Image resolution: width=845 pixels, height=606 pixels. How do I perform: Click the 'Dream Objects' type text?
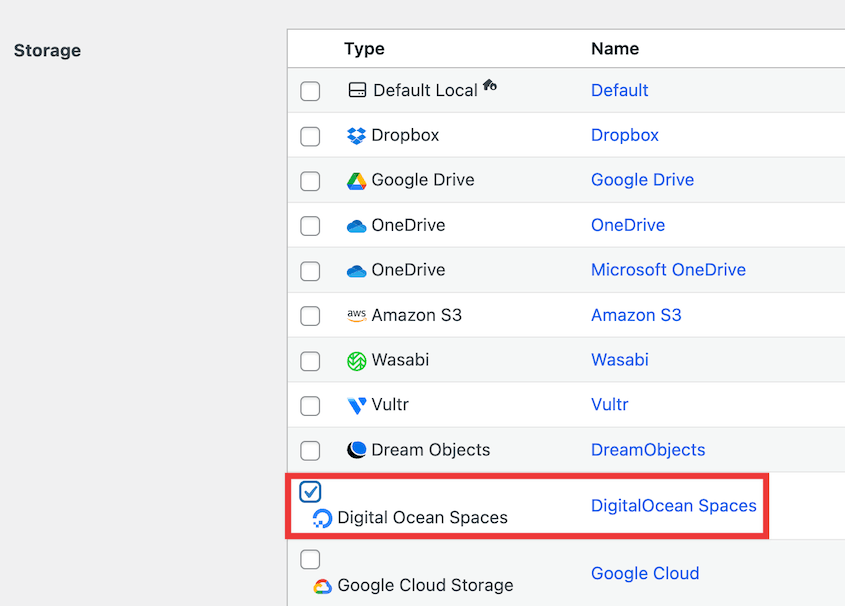coord(431,450)
